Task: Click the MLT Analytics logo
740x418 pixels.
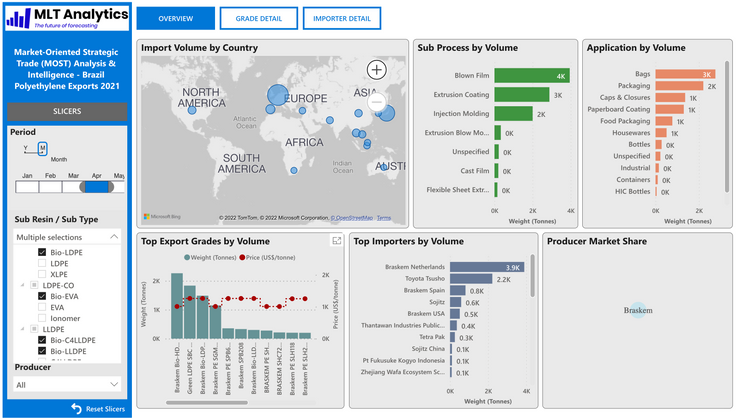Action: (66, 19)
